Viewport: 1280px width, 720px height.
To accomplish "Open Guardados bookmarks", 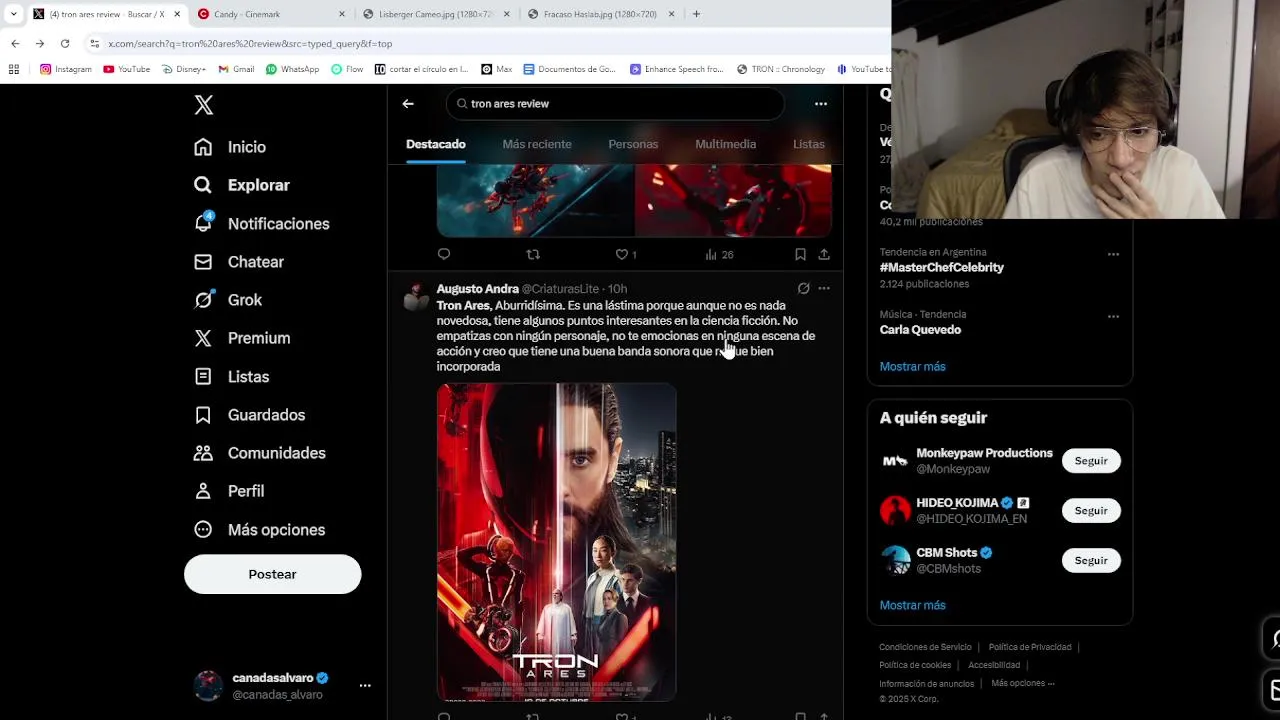I will [249, 415].
